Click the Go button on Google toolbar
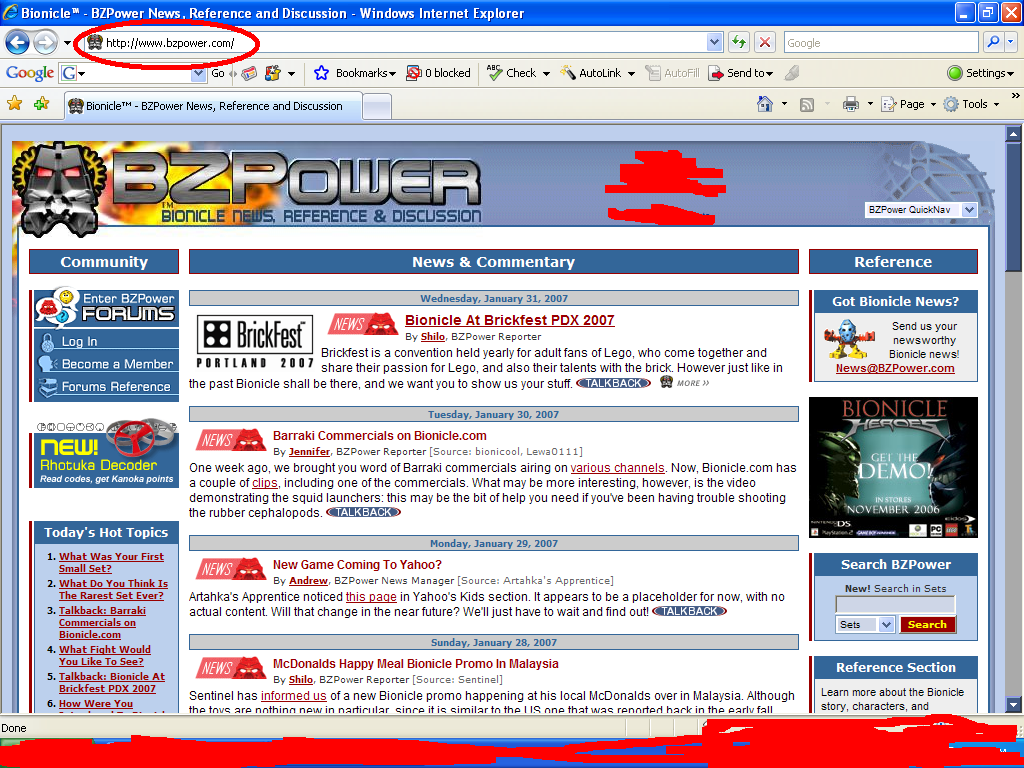Viewport: 1024px width, 768px height. pos(217,73)
